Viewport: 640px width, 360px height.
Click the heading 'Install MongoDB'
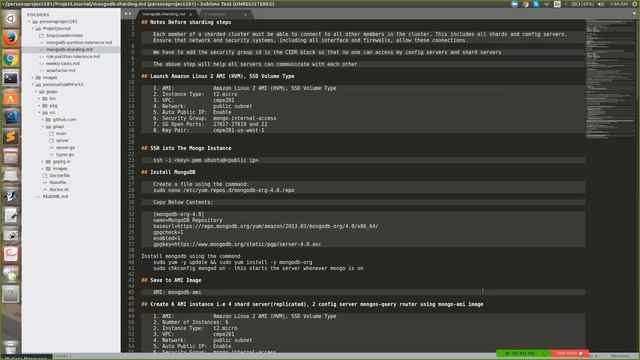[172, 172]
